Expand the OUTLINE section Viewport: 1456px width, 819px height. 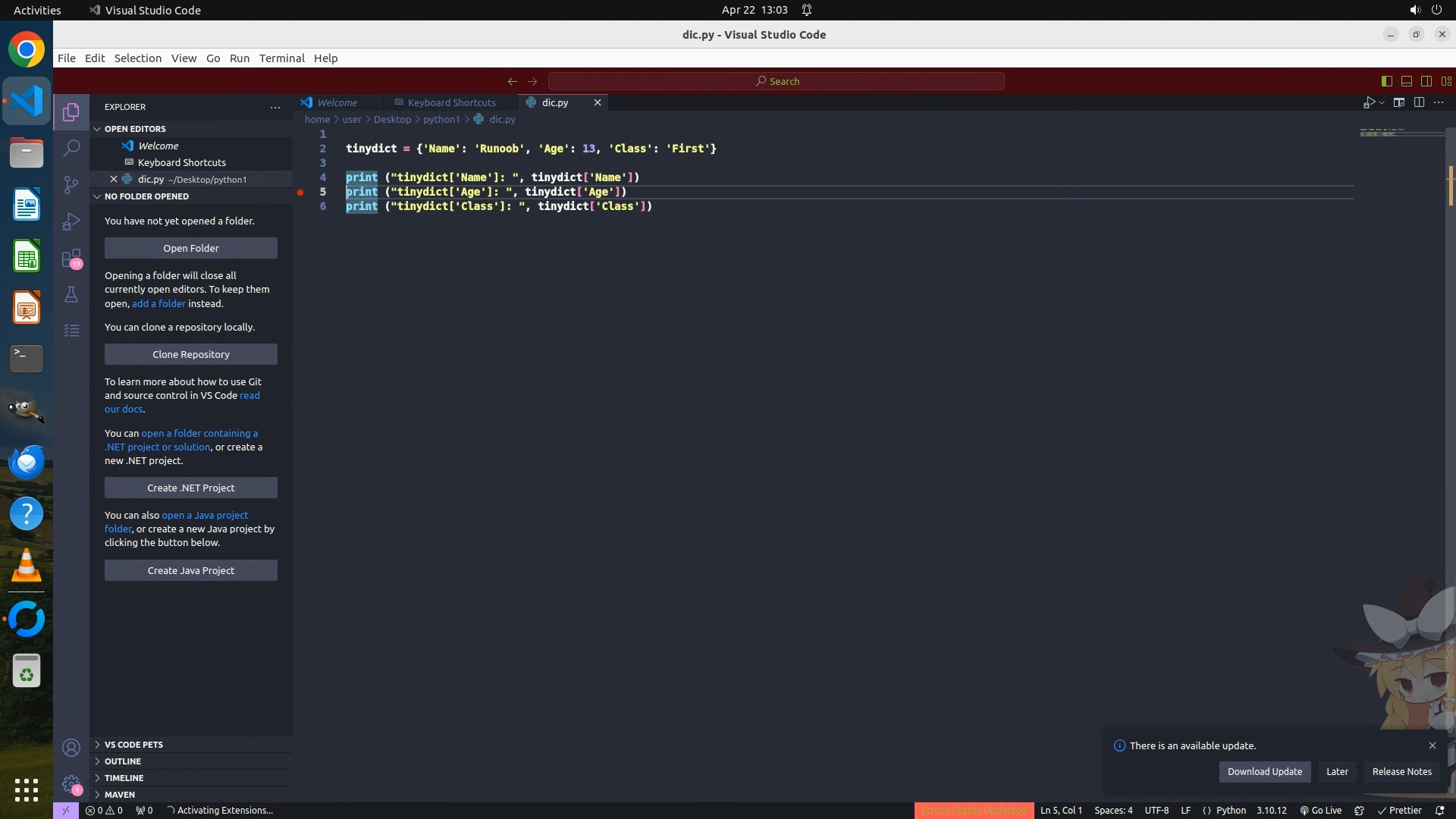(123, 761)
